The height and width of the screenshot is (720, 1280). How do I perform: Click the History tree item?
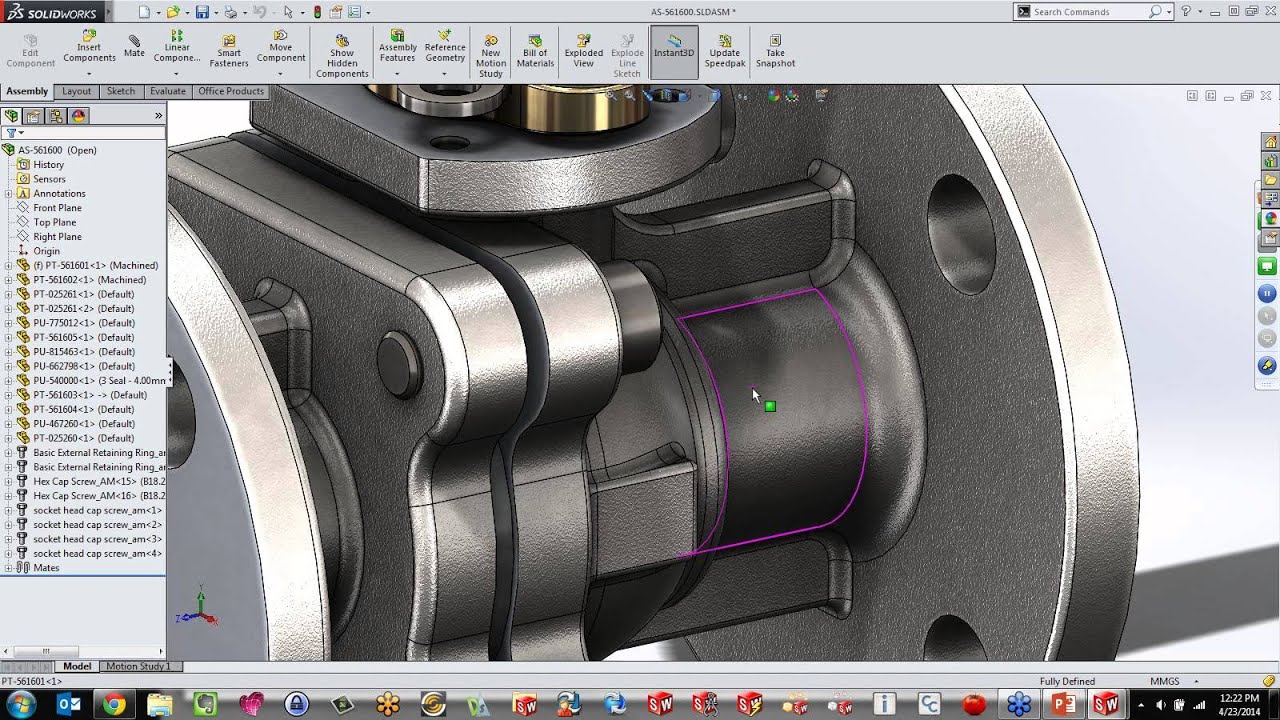coord(48,165)
